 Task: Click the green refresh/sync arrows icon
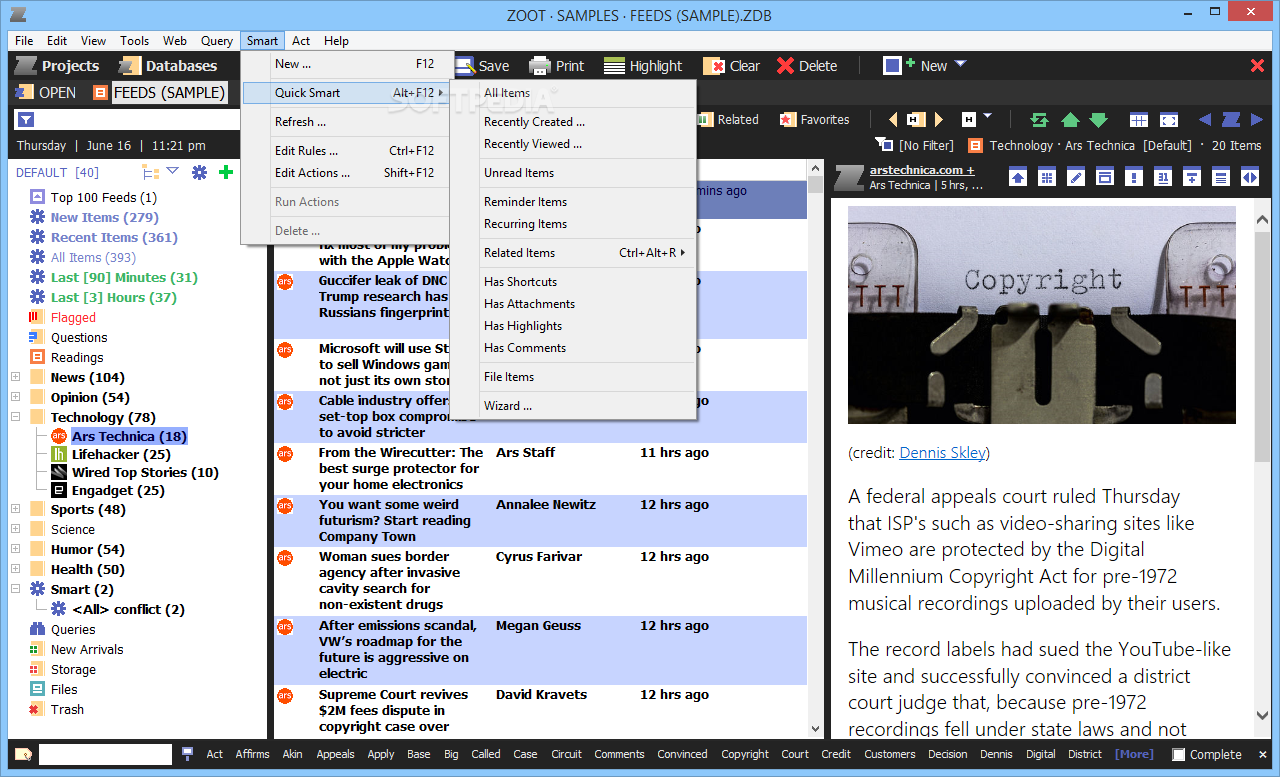pyautogui.click(x=1040, y=120)
